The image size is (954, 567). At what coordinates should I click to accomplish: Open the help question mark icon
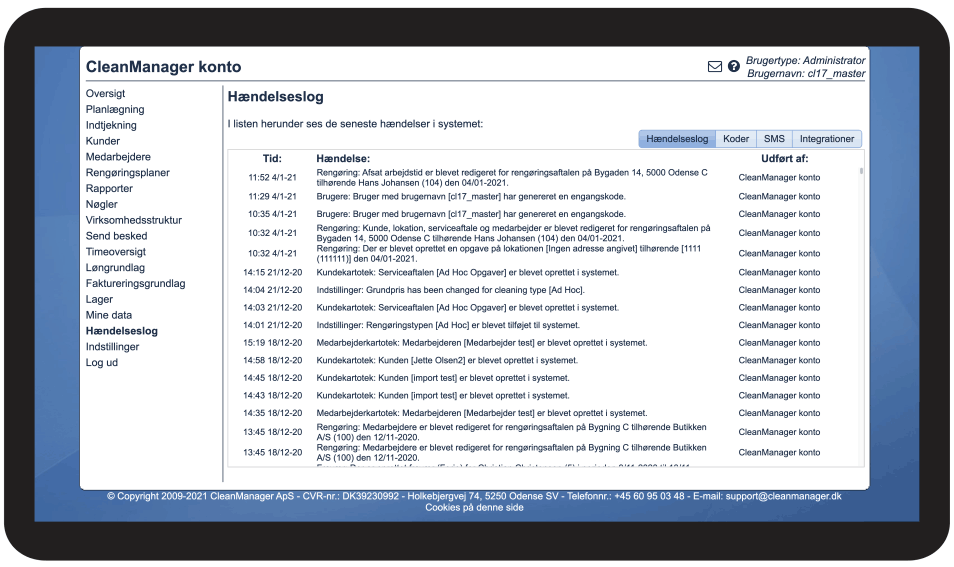(x=734, y=66)
